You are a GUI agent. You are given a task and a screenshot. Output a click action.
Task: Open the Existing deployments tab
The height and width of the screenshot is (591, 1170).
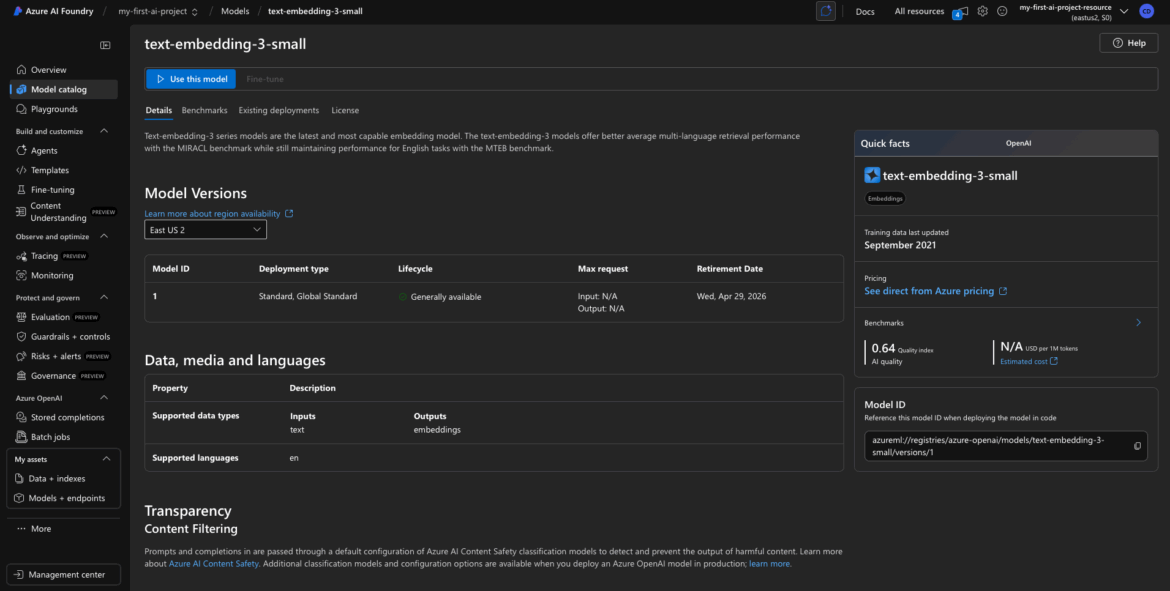tap(278, 110)
